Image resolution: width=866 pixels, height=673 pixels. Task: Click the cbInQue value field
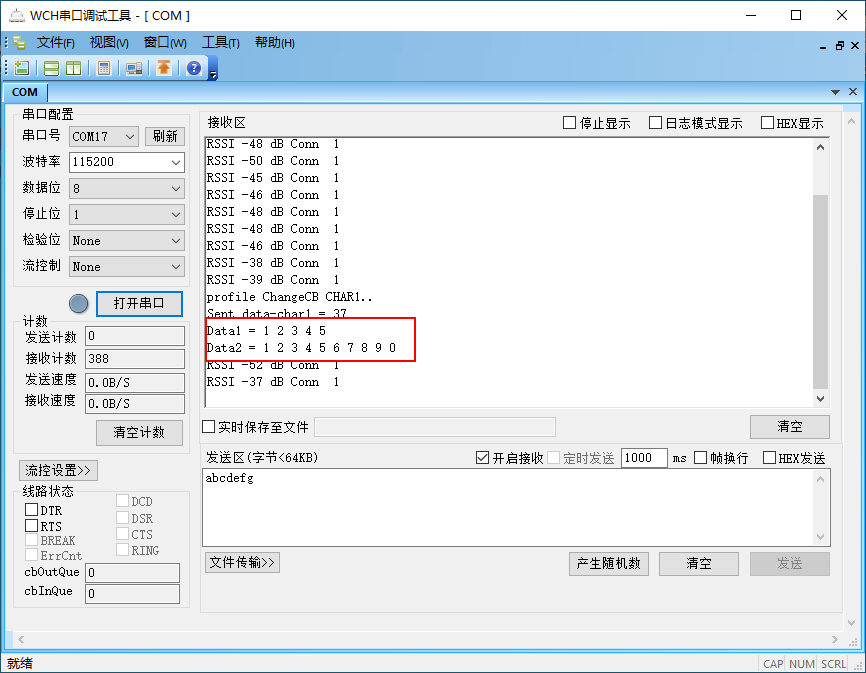133,593
